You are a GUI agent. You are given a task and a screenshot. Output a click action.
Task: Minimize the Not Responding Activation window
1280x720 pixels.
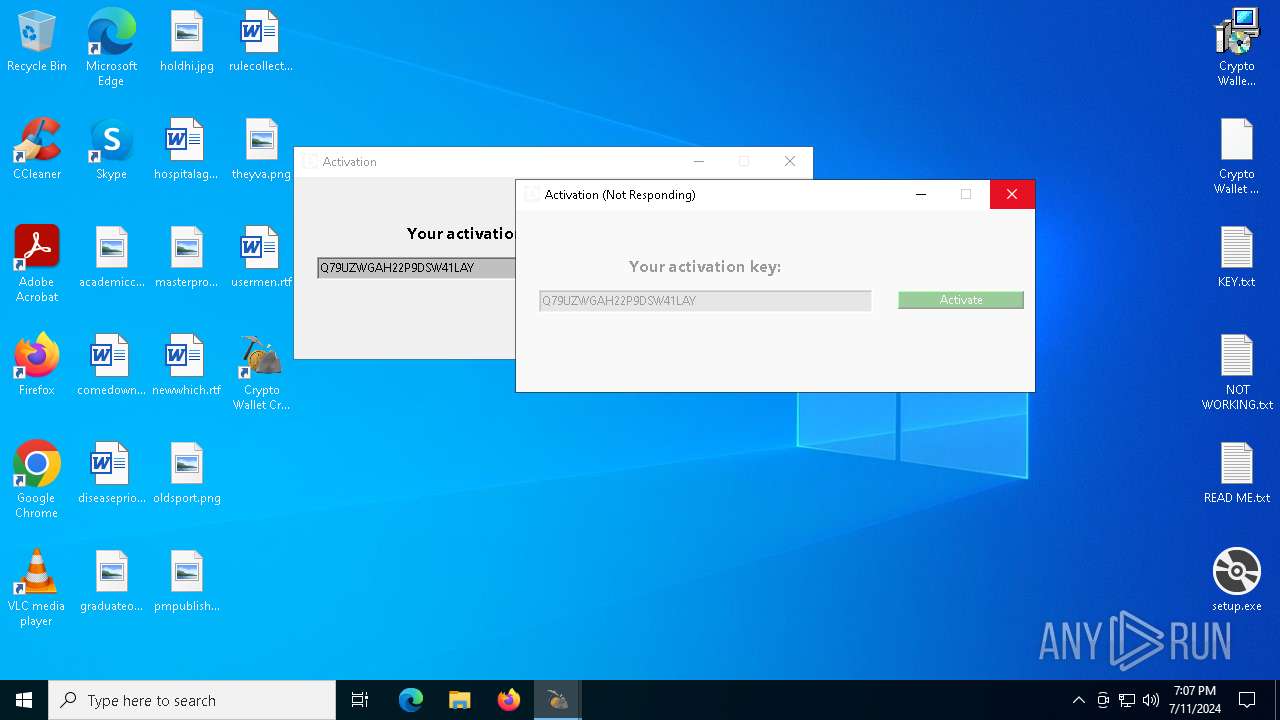921,195
